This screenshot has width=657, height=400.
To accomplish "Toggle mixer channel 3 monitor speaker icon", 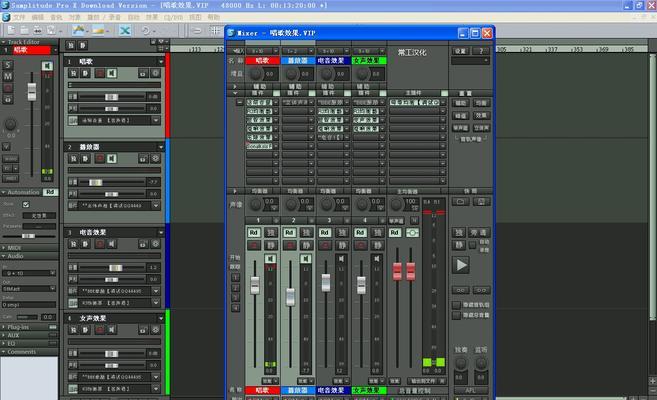I will pos(341,258).
